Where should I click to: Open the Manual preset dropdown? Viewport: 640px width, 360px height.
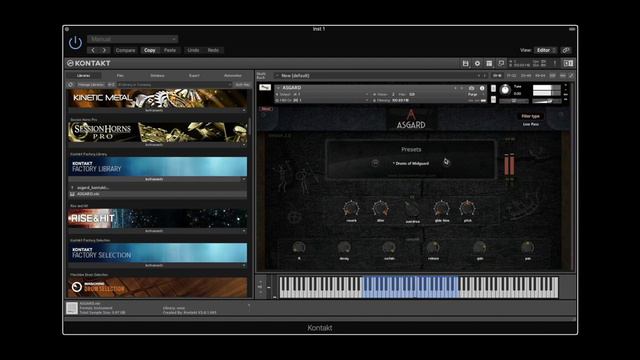[132, 39]
